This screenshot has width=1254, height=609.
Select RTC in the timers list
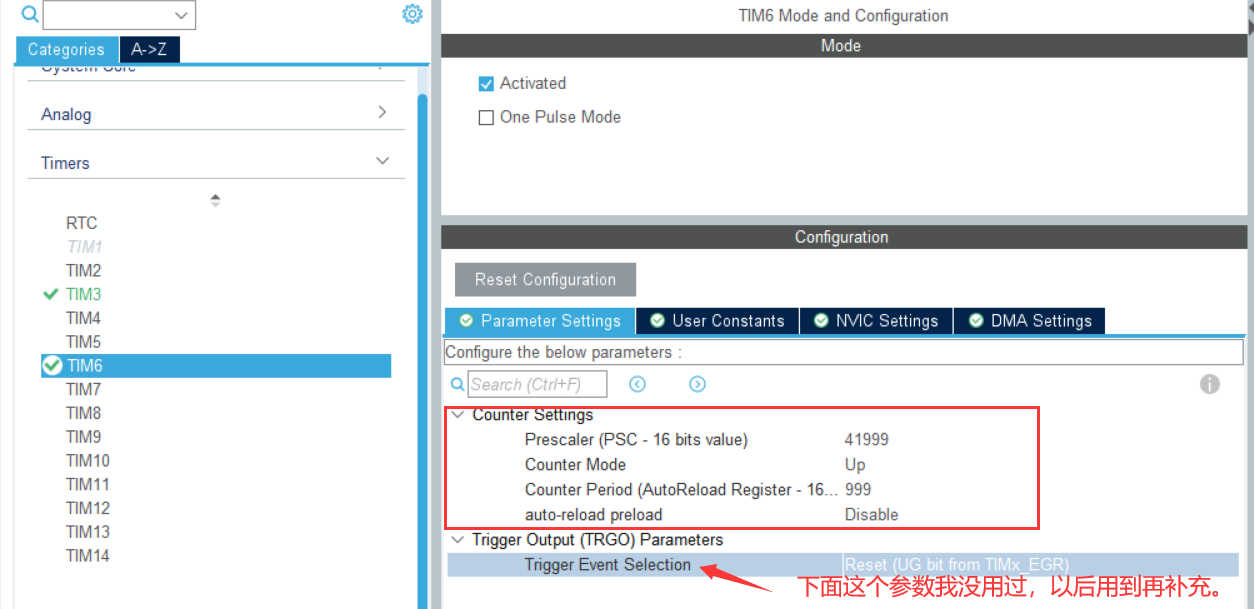pyautogui.click(x=81, y=223)
